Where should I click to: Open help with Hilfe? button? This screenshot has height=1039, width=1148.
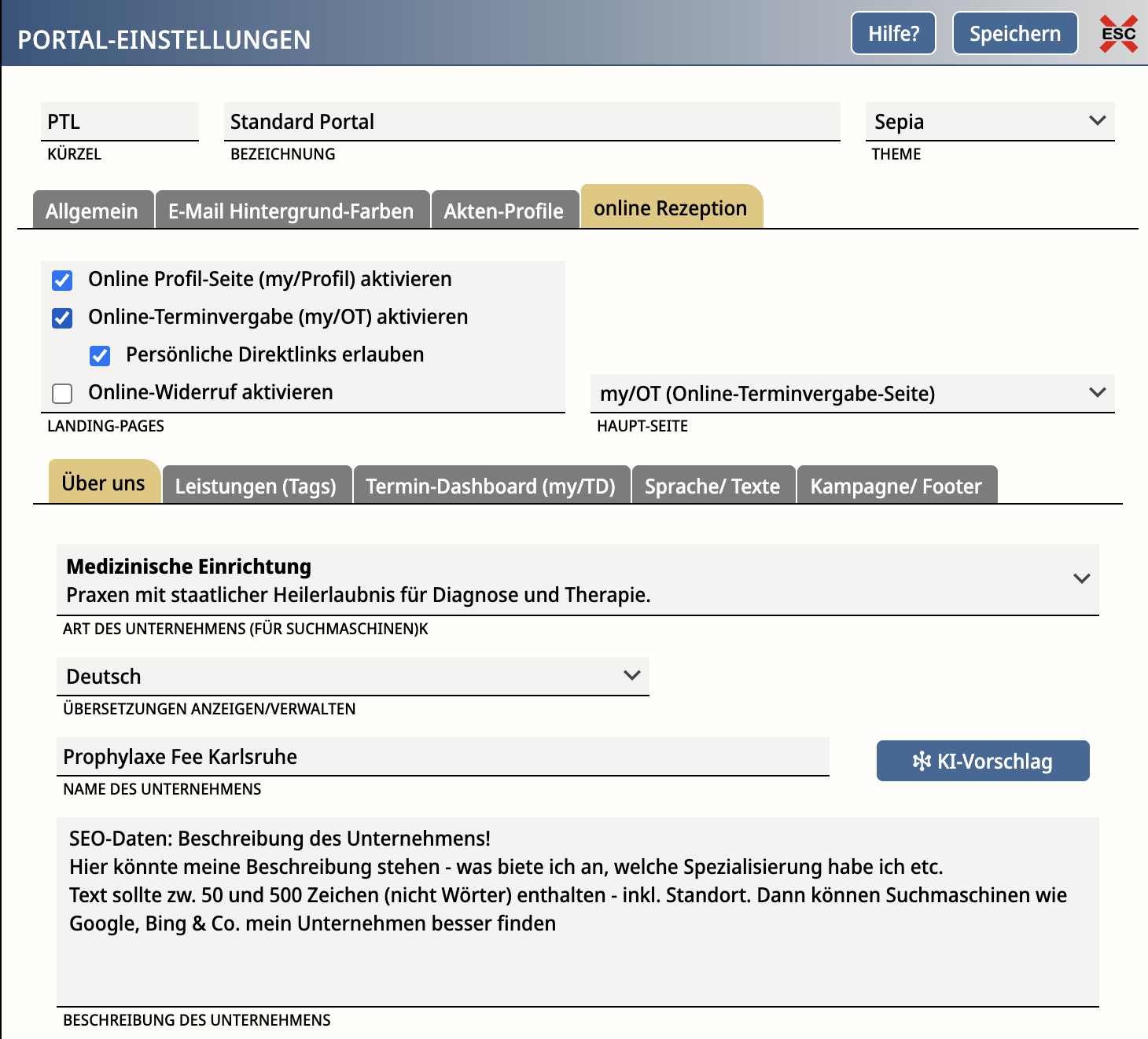click(893, 33)
